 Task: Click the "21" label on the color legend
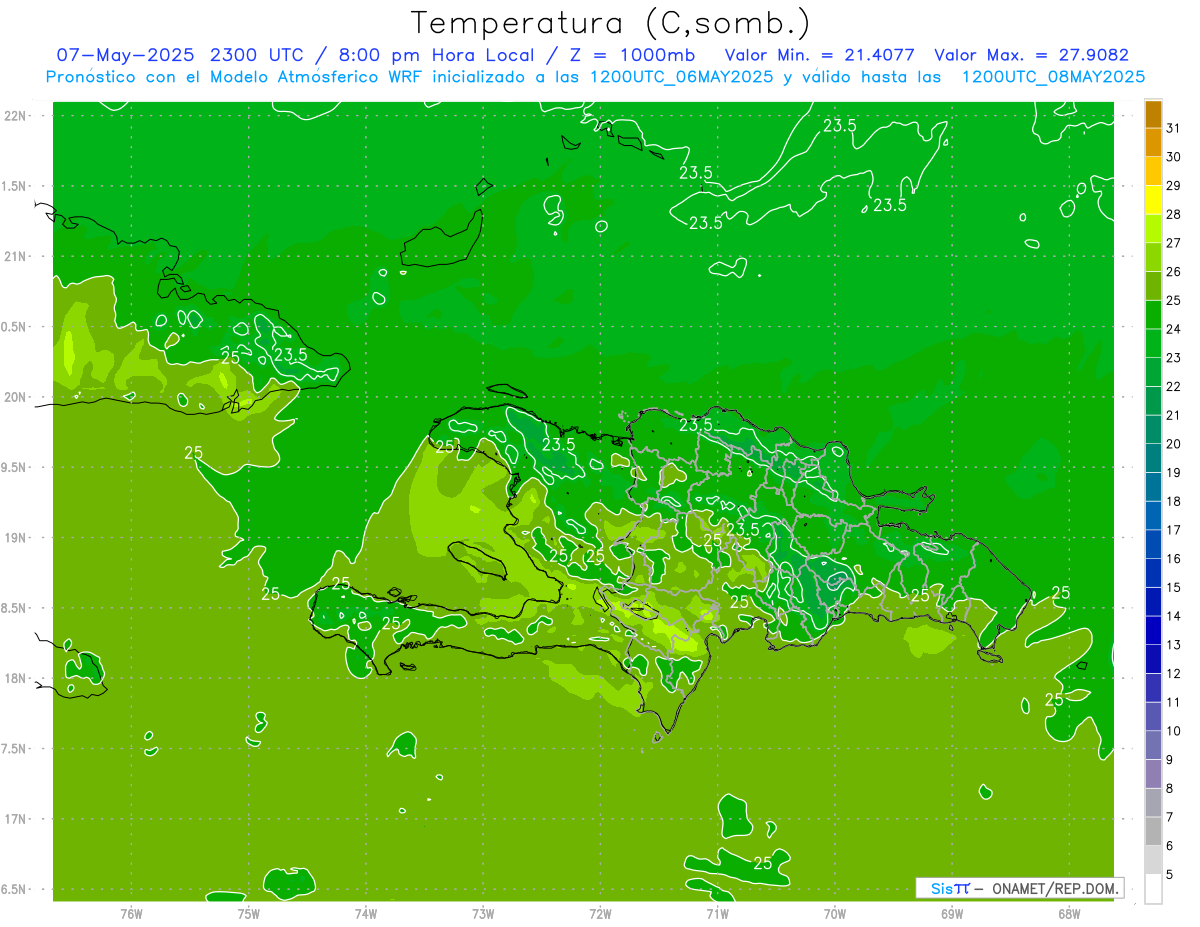coord(1174,415)
